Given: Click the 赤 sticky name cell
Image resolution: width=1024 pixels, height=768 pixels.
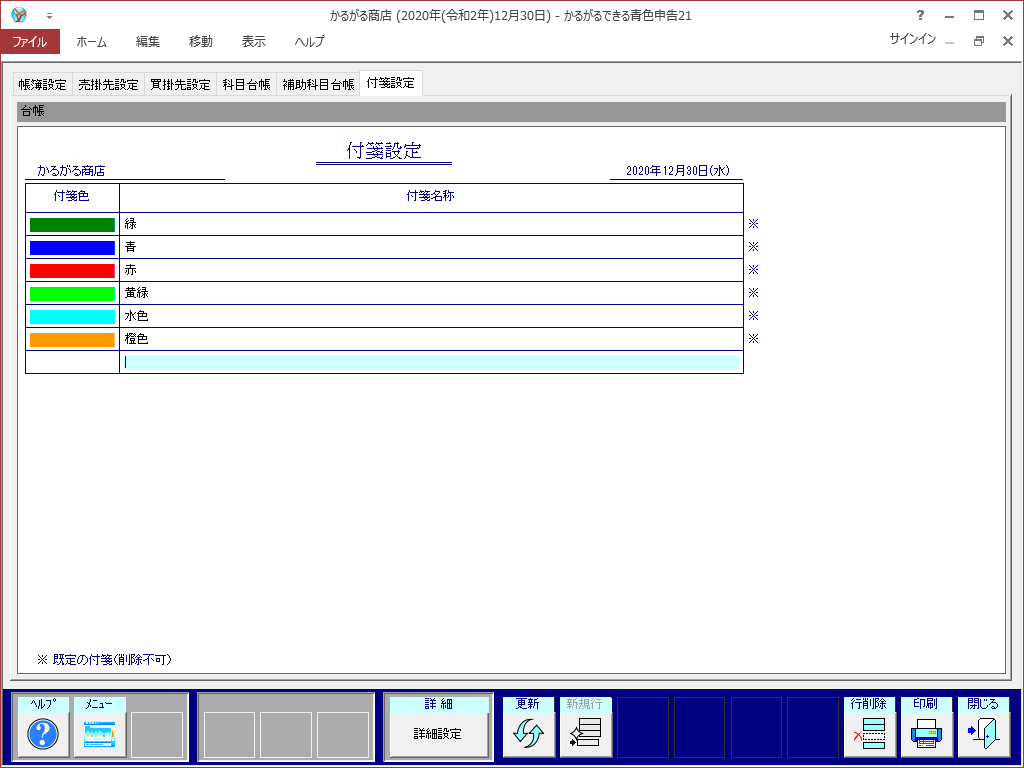Looking at the screenshot, I should (x=432, y=270).
